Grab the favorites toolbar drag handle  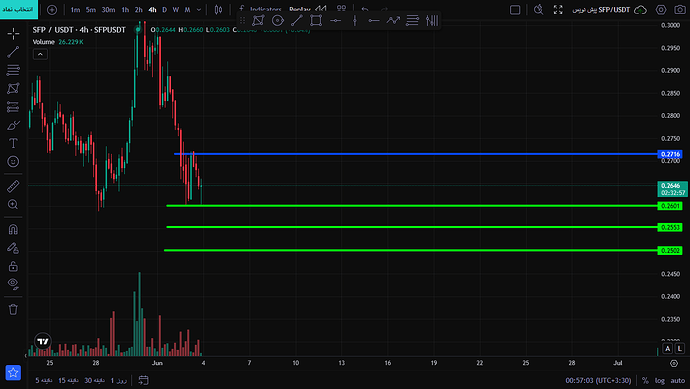(x=242, y=20)
